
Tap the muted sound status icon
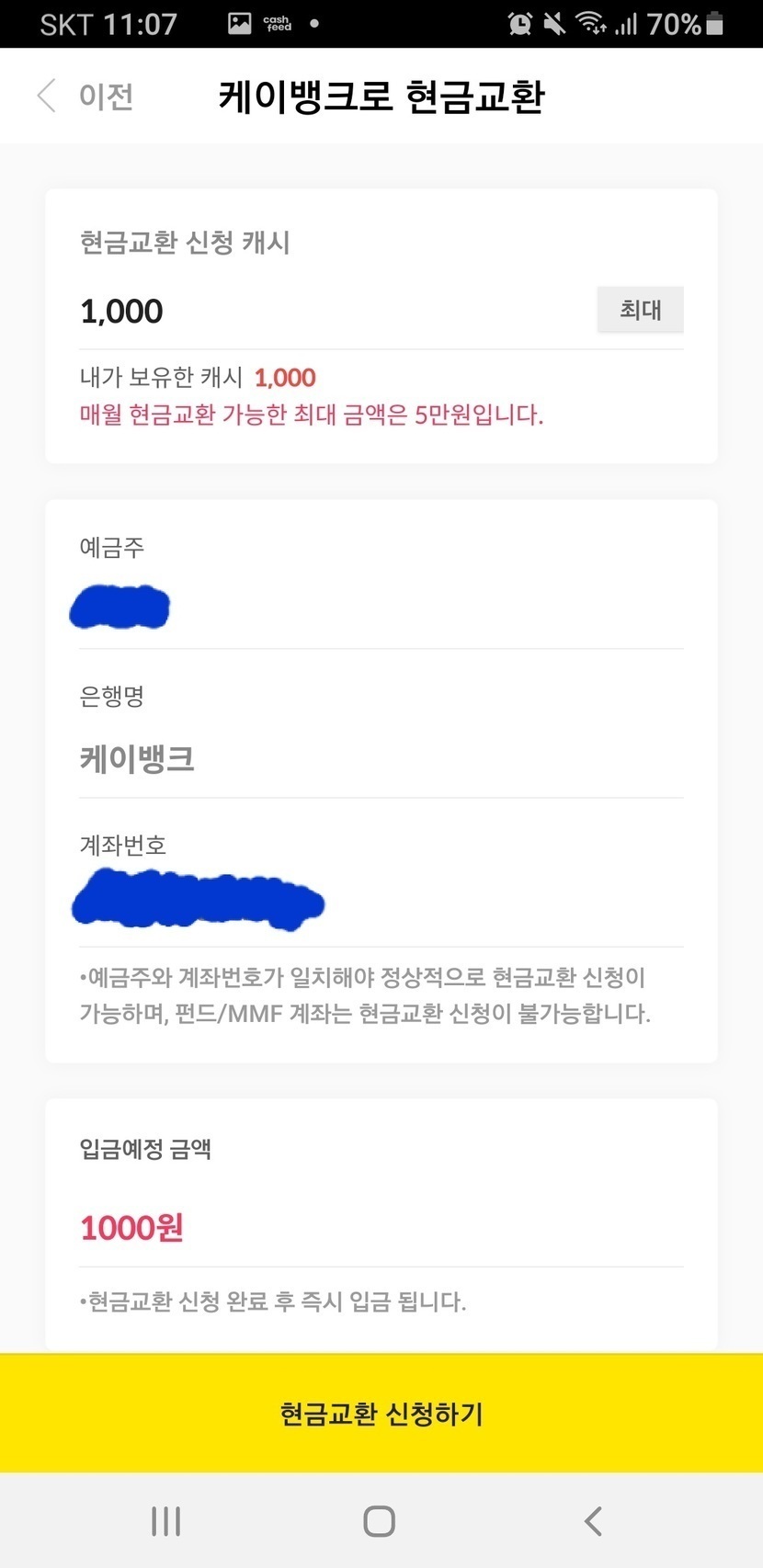[554, 24]
